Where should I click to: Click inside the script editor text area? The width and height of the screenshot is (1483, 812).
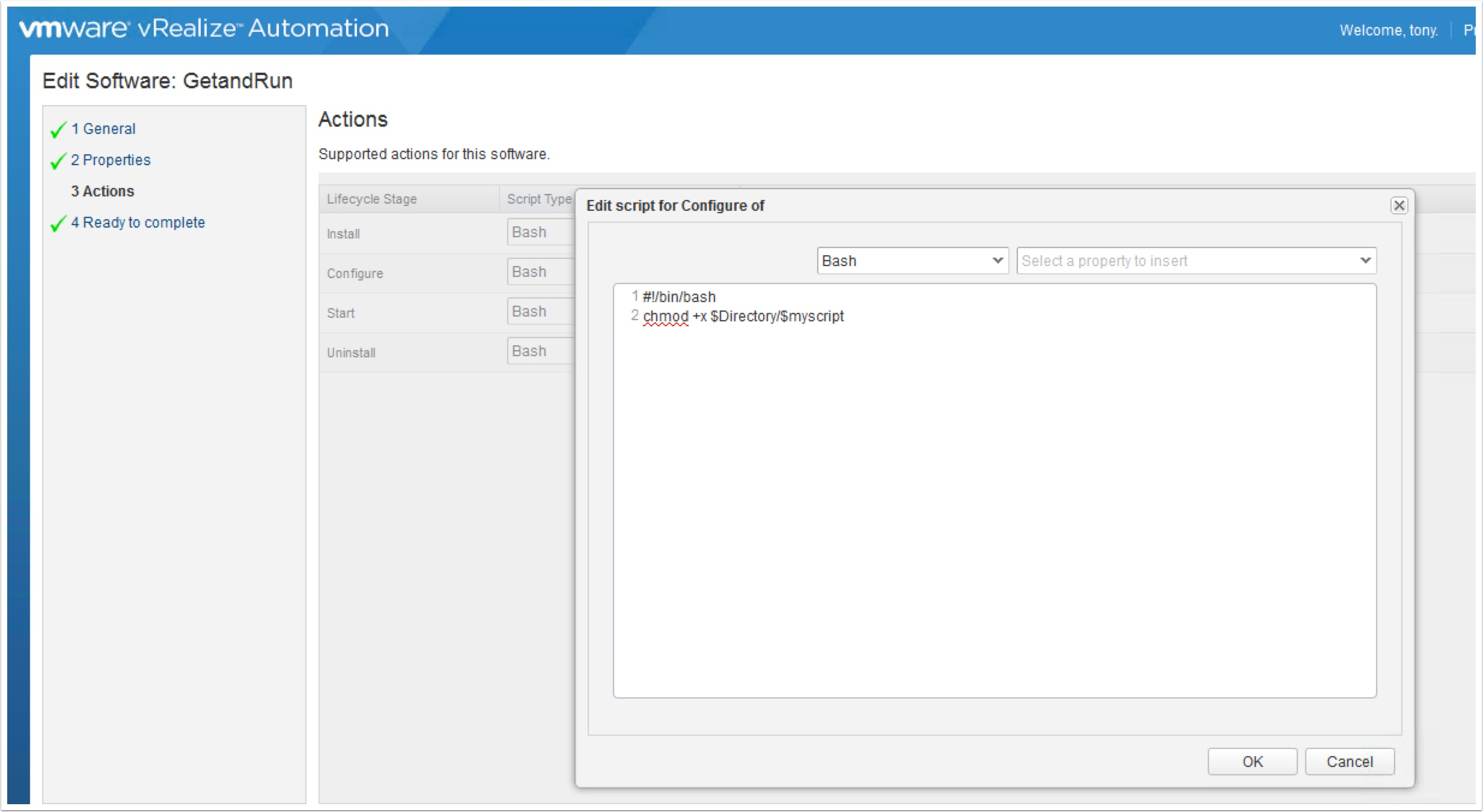point(994,511)
